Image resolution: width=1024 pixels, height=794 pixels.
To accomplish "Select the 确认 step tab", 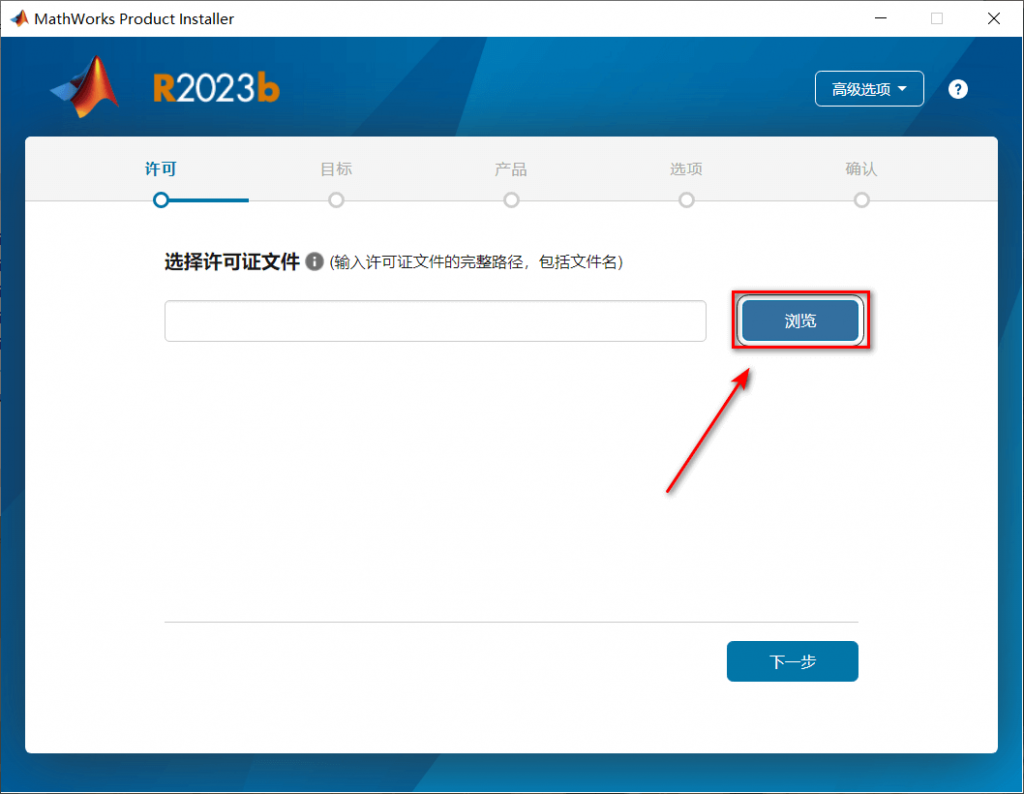I will pos(861,169).
